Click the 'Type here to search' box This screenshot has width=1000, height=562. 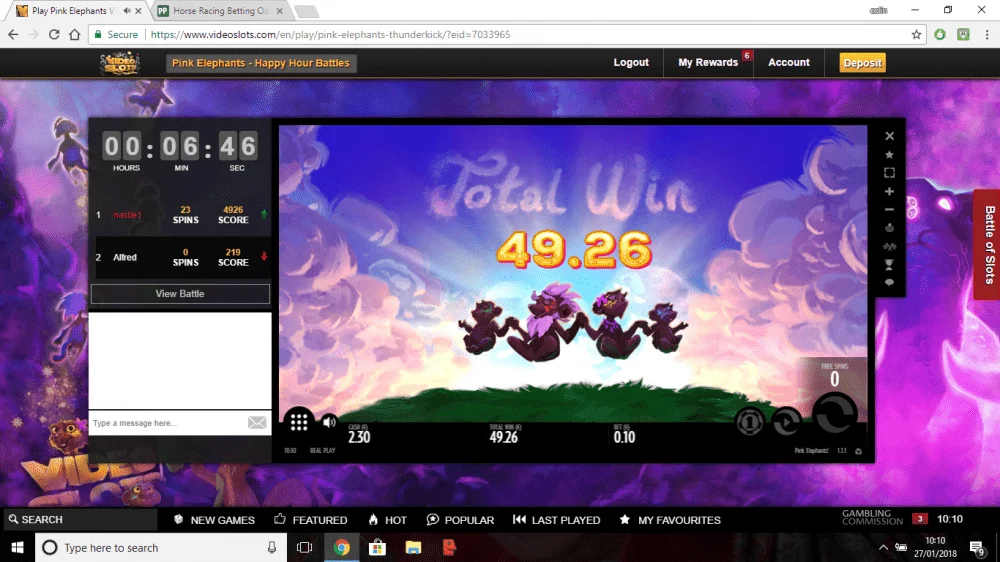tap(161, 547)
